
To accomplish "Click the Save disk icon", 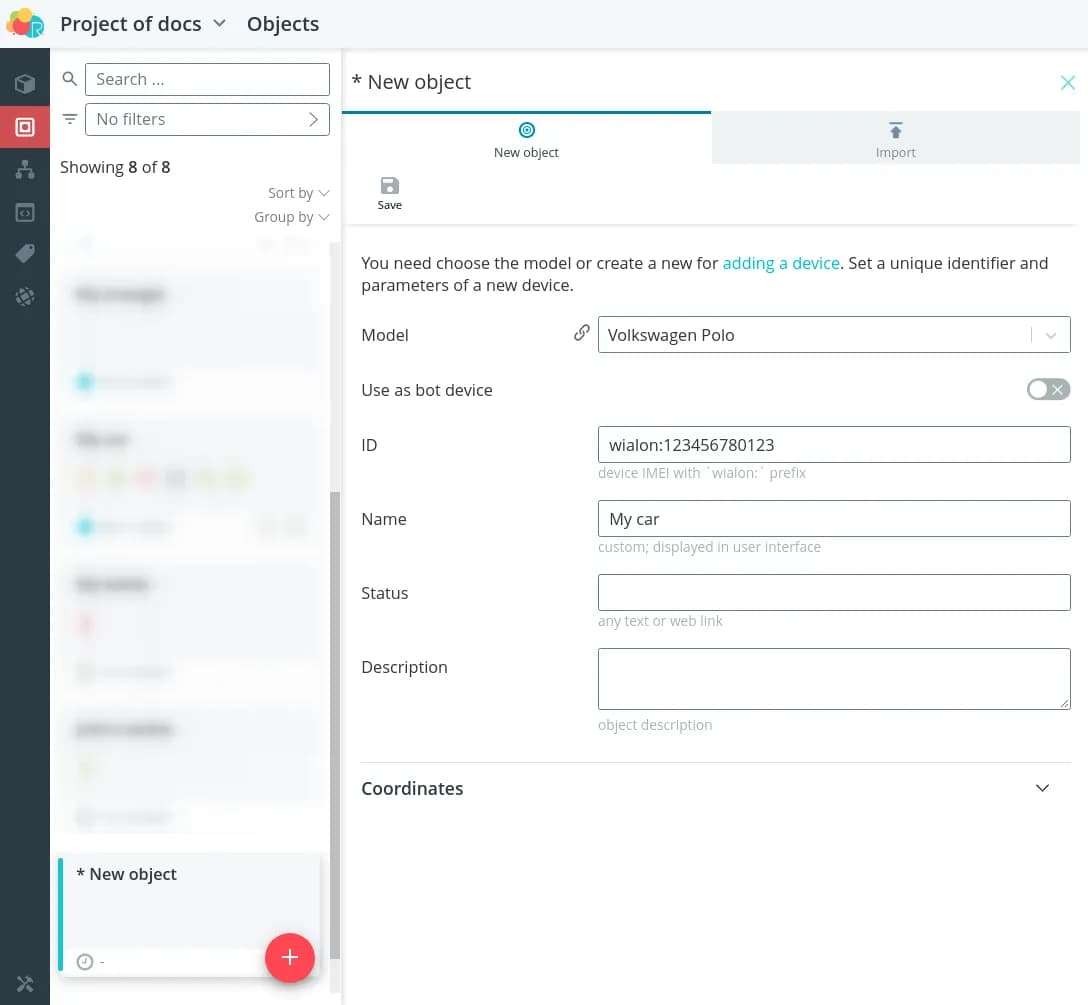I will click(x=389, y=186).
